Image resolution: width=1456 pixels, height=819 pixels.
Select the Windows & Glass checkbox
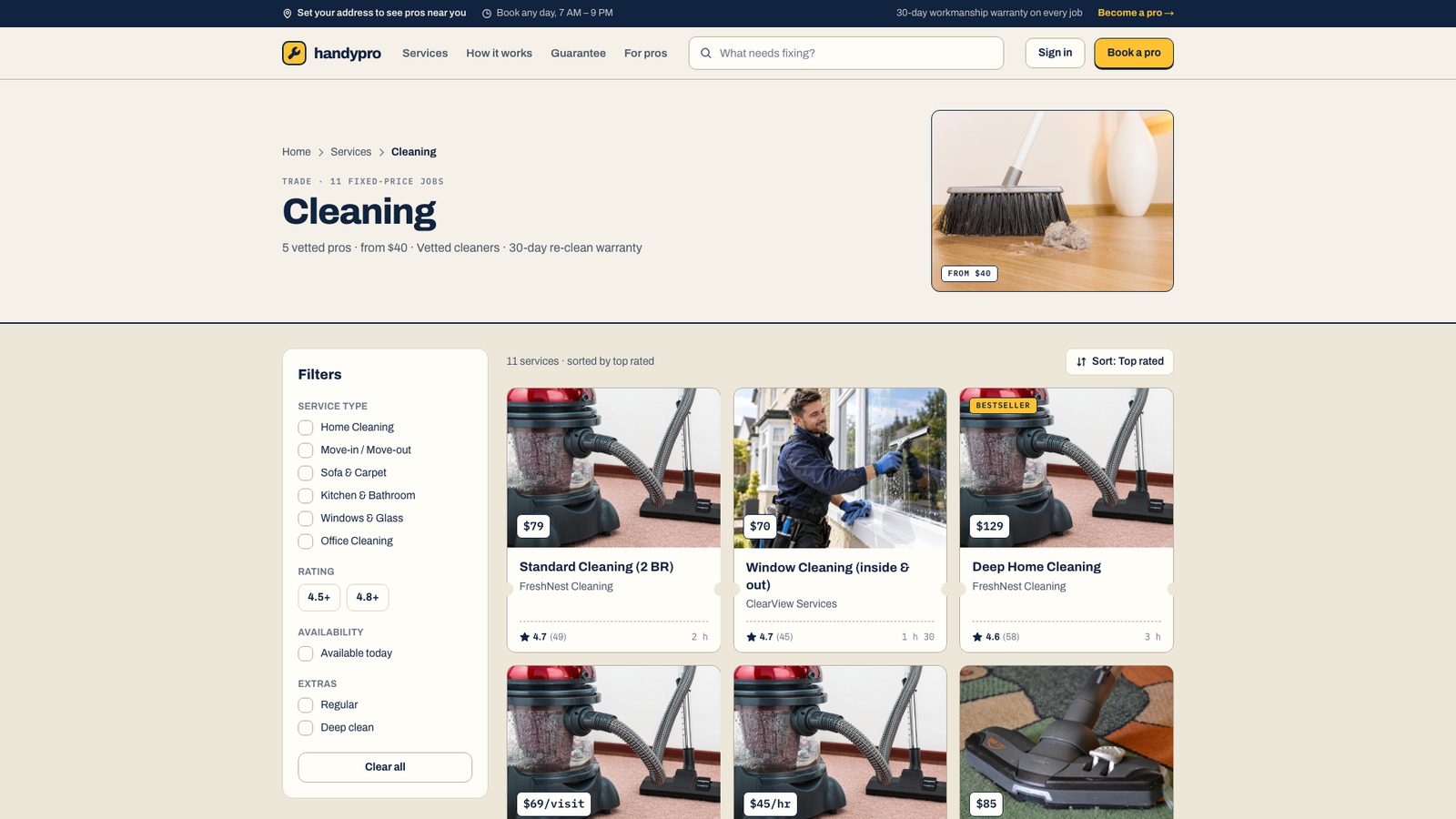click(x=306, y=519)
